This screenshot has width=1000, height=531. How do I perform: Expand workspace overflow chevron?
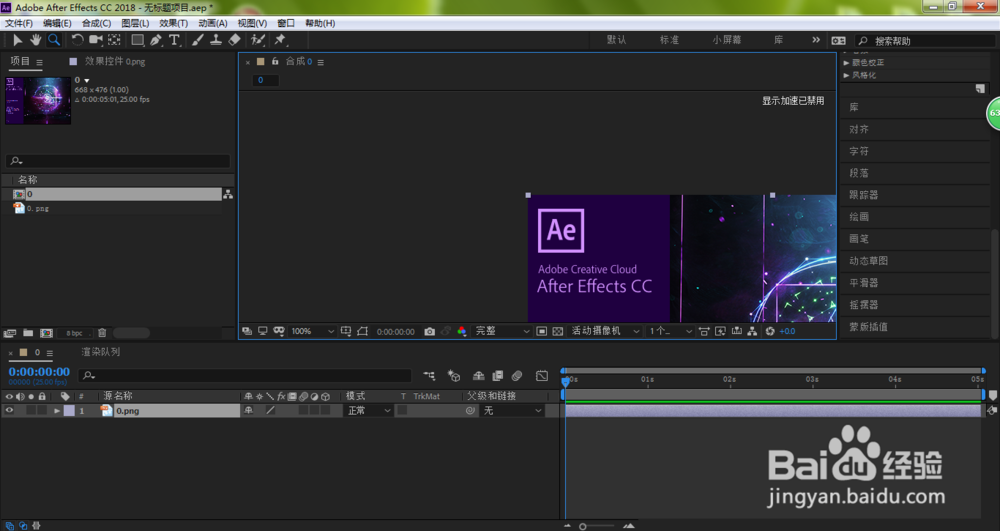click(x=816, y=40)
